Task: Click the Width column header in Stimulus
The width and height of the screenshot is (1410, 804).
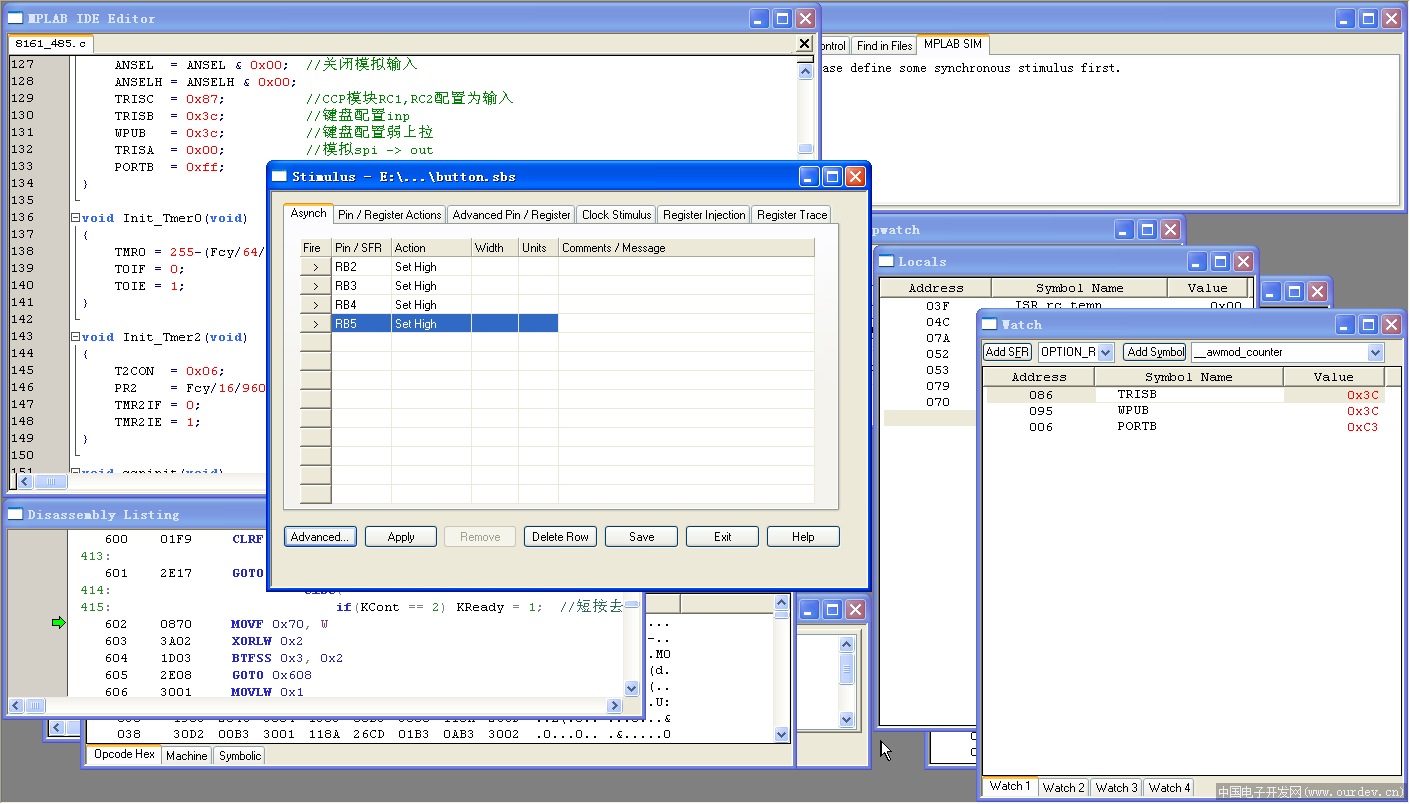Action: pyautogui.click(x=495, y=248)
